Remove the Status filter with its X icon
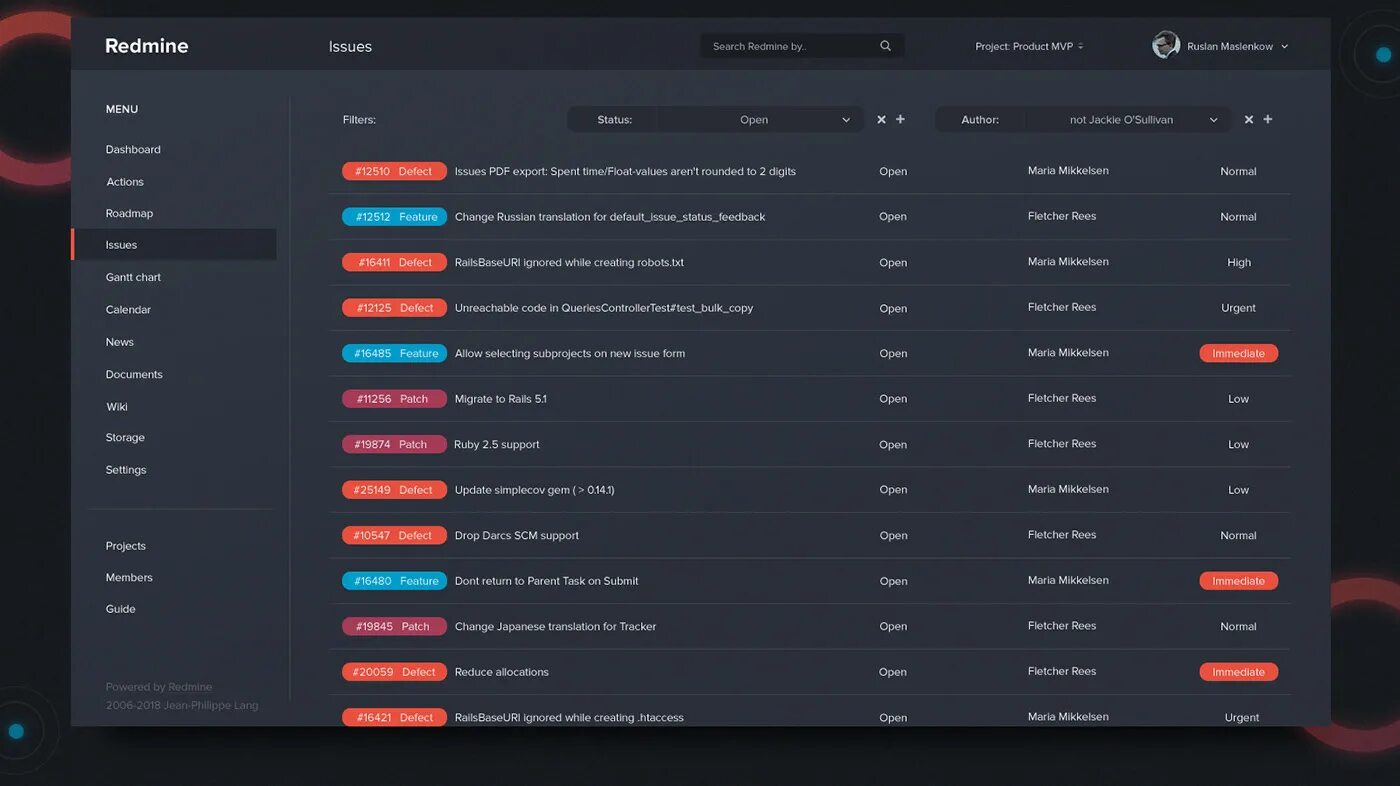1400x786 pixels. coord(881,120)
